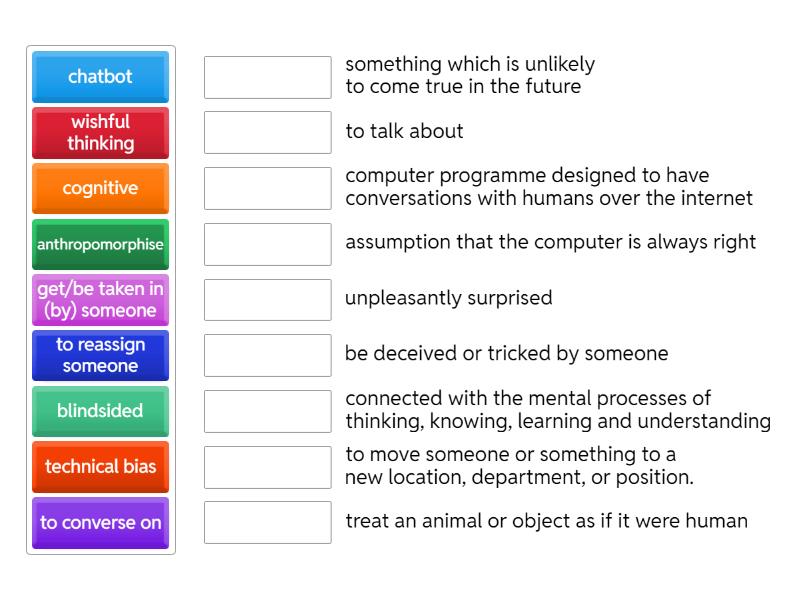The image size is (800, 600).
Task: Click the bottom-most empty answer box
Action: tap(266, 521)
